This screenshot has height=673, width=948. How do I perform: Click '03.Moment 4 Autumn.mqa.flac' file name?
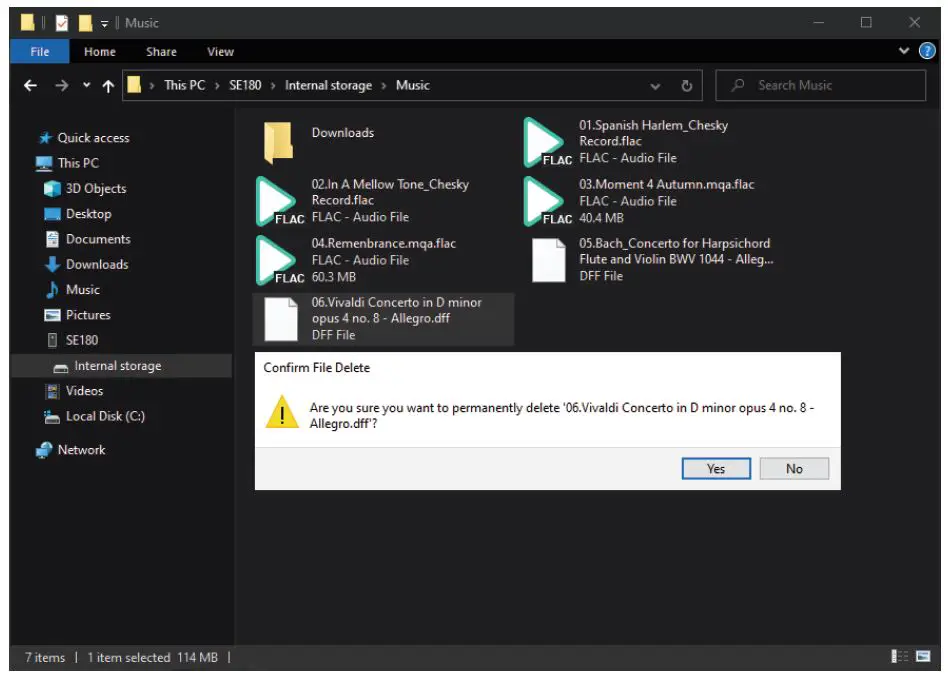point(666,184)
